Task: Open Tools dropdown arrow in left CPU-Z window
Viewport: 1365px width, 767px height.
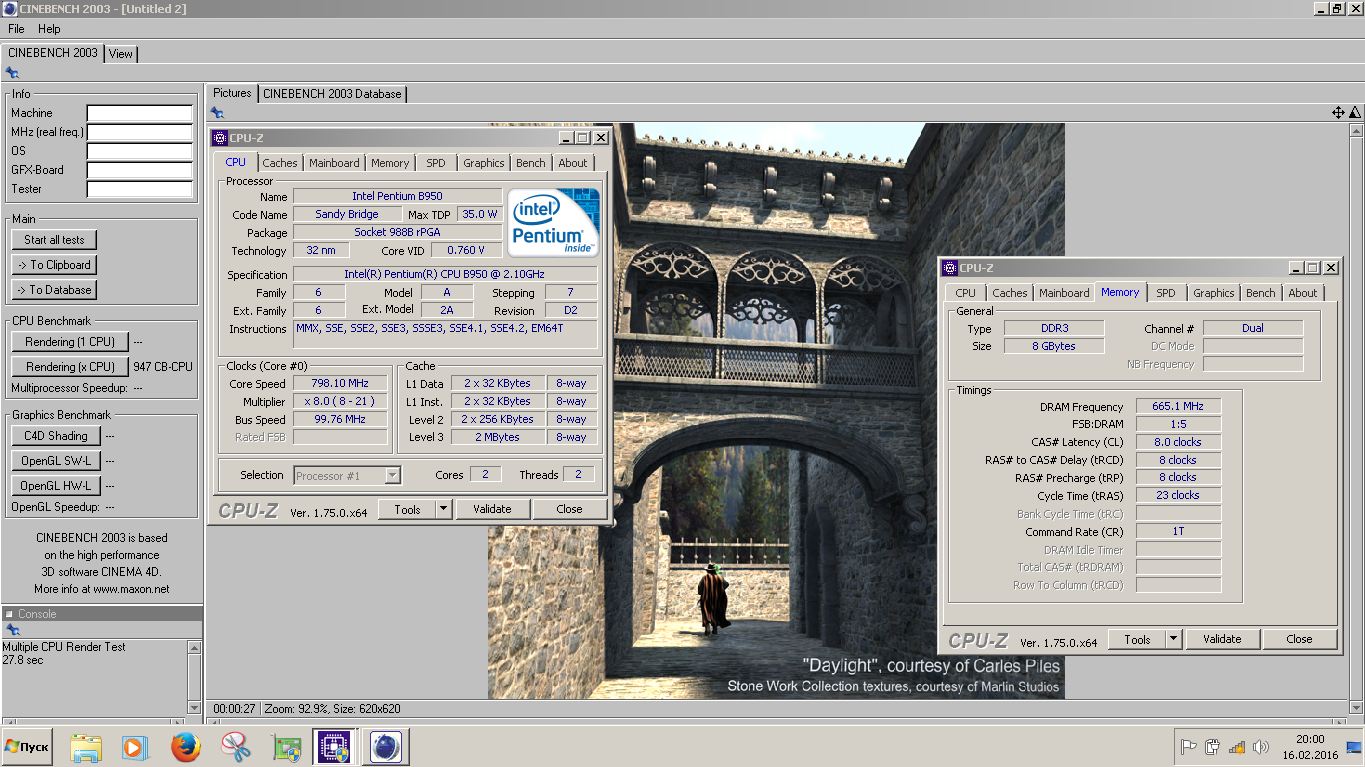Action: pyautogui.click(x=443, y=509)
